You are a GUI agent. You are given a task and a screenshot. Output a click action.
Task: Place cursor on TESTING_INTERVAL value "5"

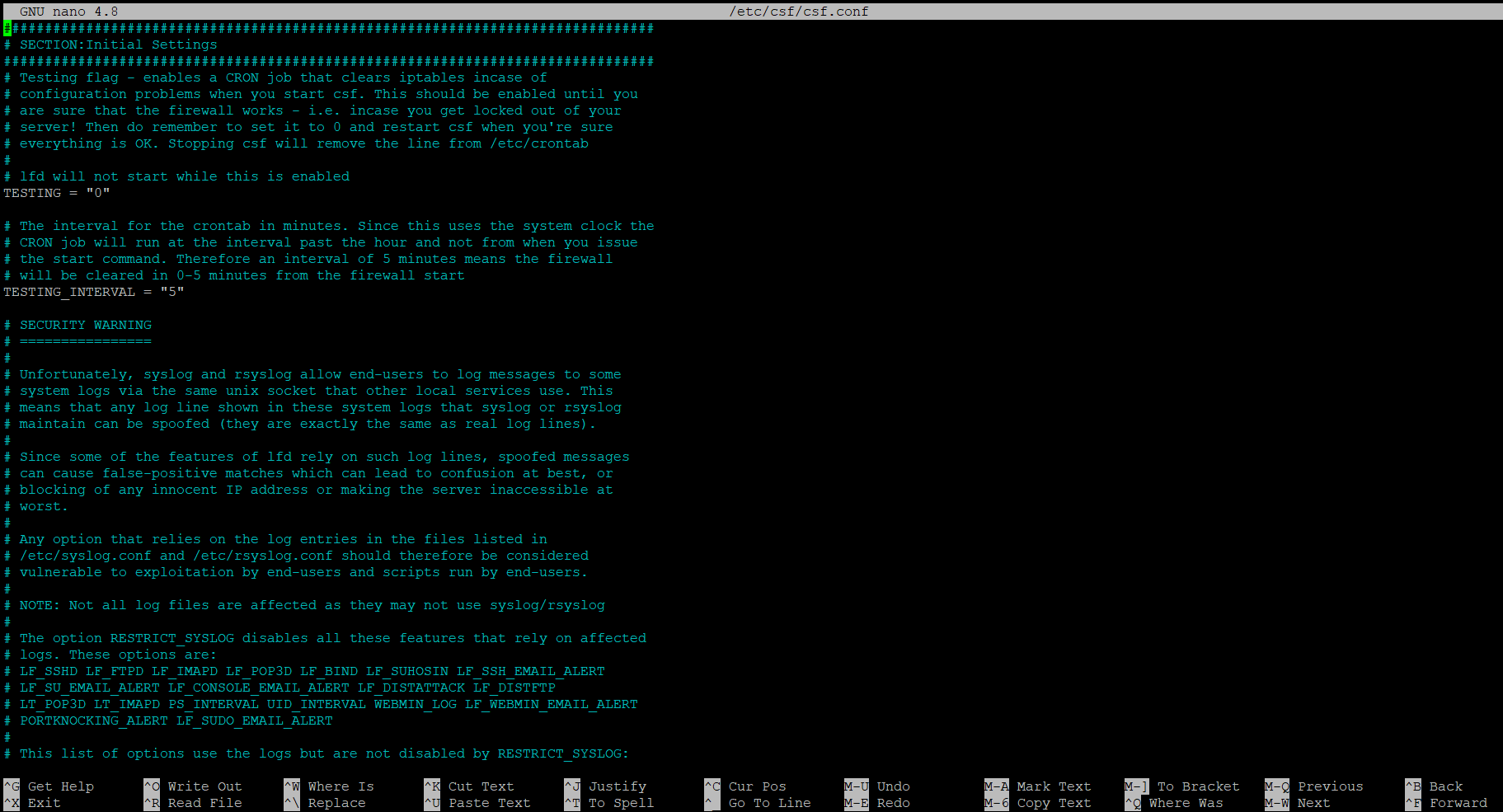[x=172, y=292]
